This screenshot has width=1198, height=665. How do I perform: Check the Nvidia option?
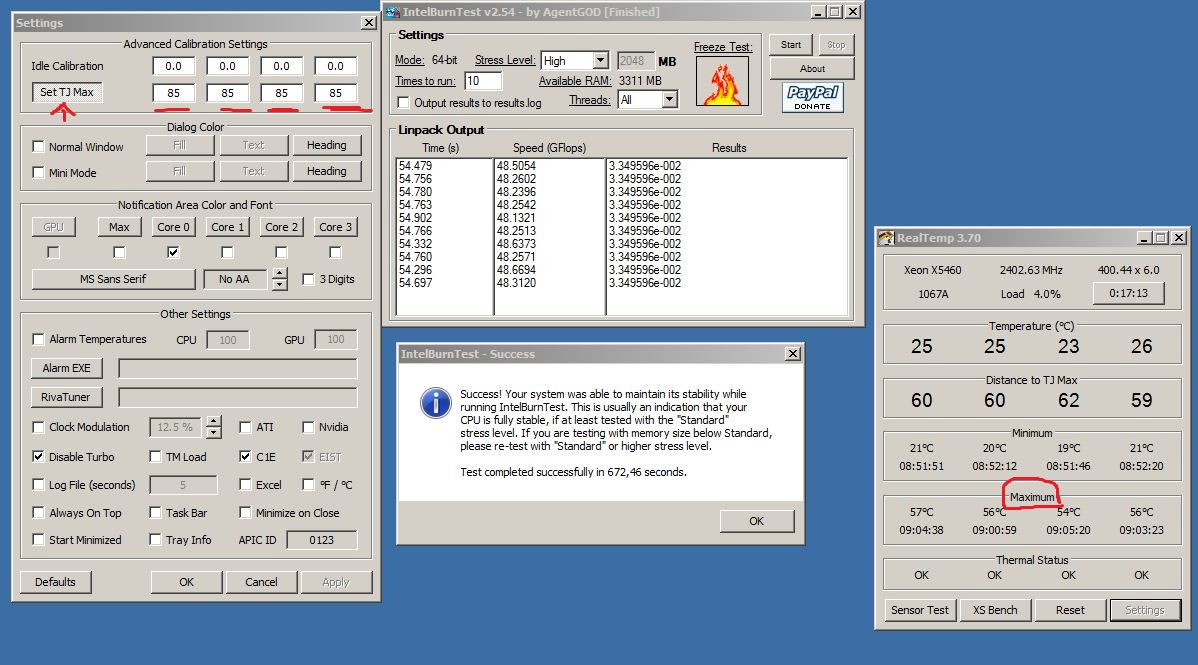pyautogui.click(x=308, y=427)
